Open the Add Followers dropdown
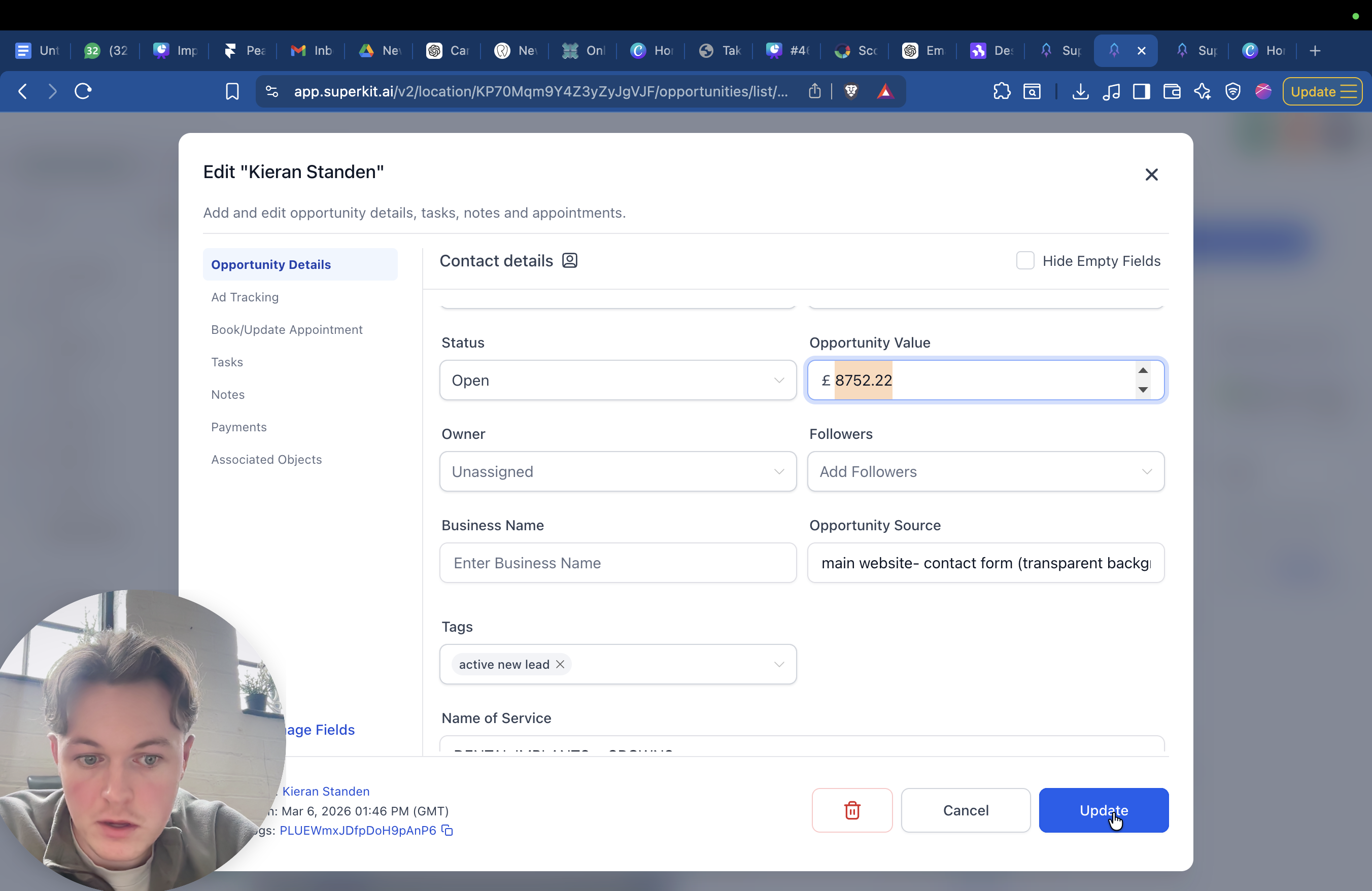This screenshot has height=891, width=1372. [x=985, y=471]
